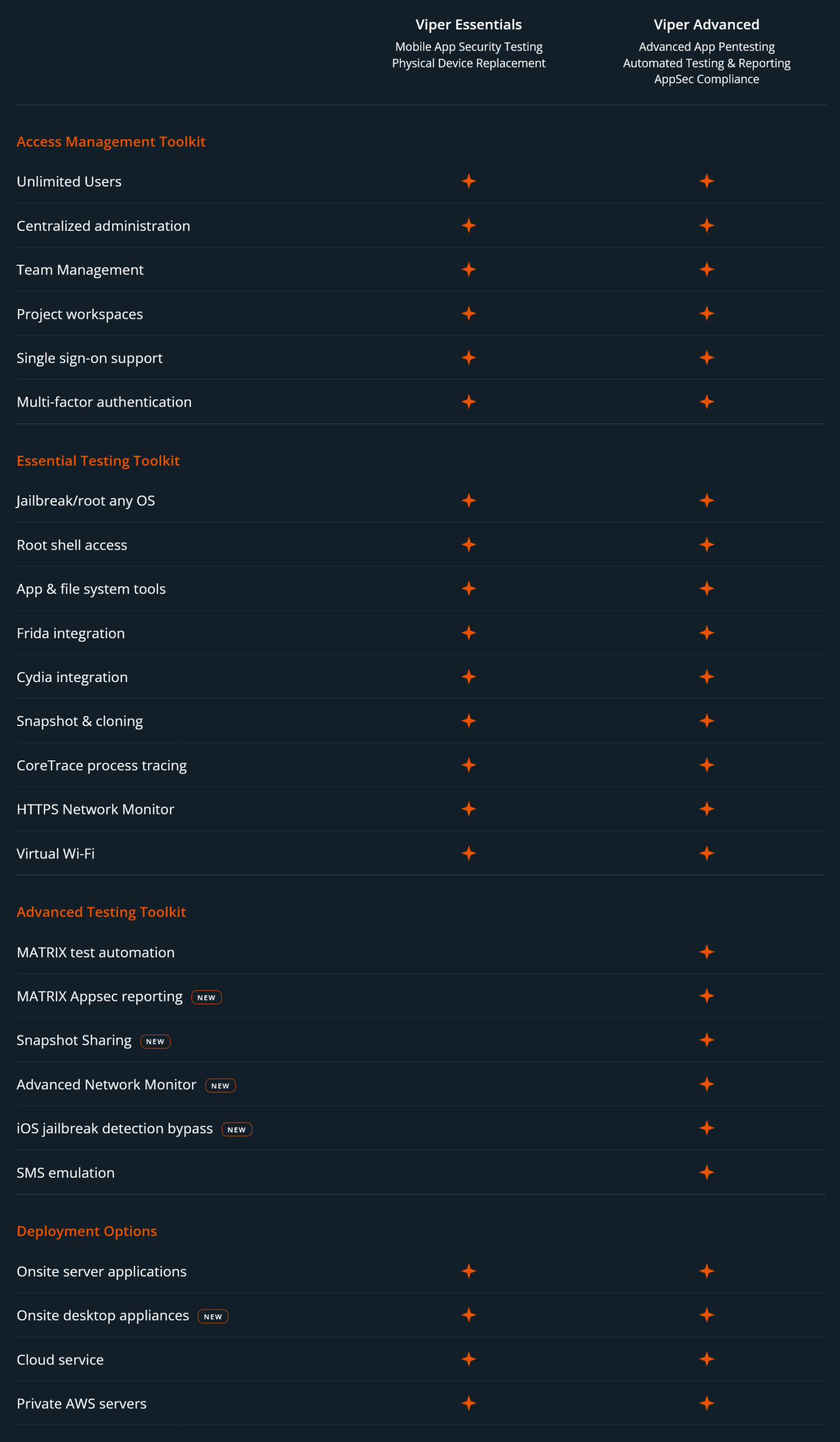Click the Deployment Options section heading
Screen dimensions: 840x1442
[x=87, y=1231]
